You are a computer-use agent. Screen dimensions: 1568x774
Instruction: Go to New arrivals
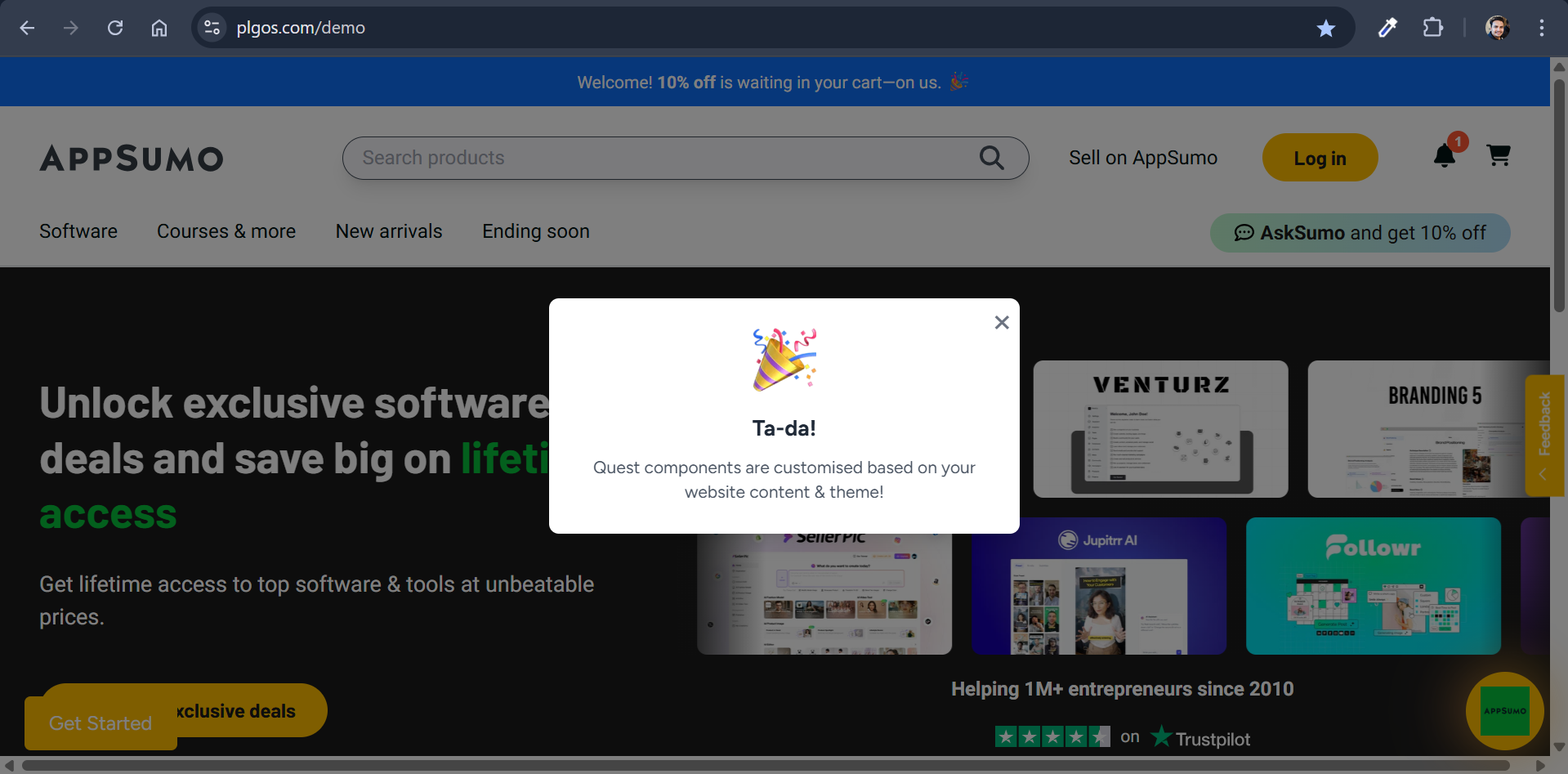tap(389, 231)
